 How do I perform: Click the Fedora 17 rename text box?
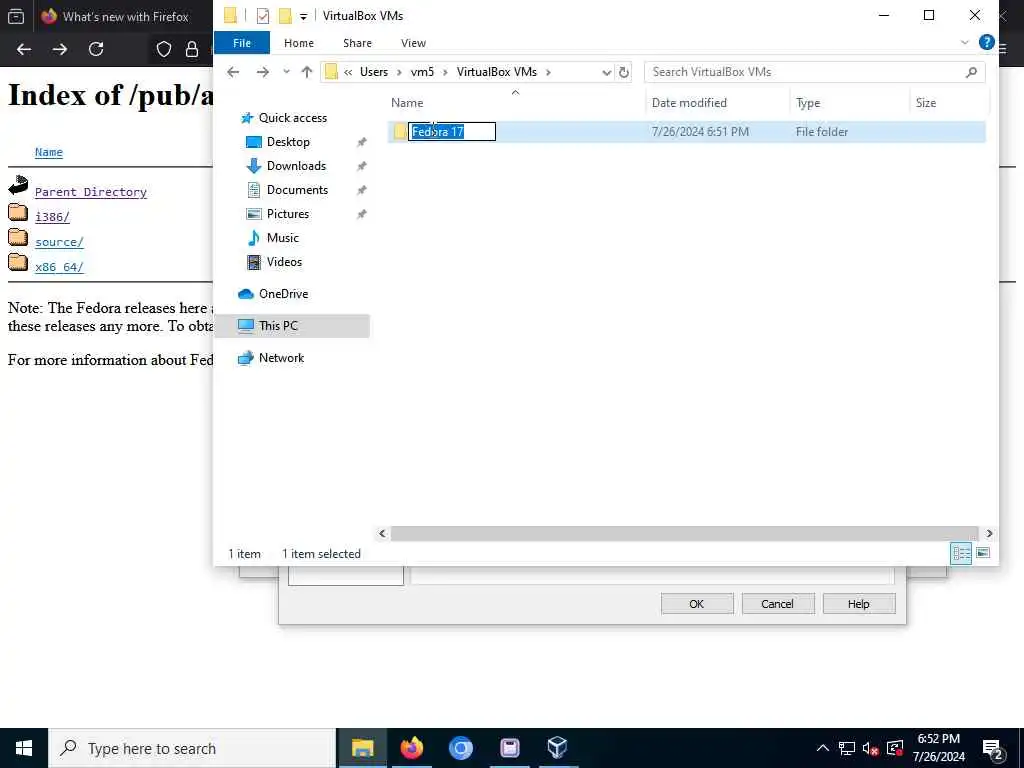452,132
